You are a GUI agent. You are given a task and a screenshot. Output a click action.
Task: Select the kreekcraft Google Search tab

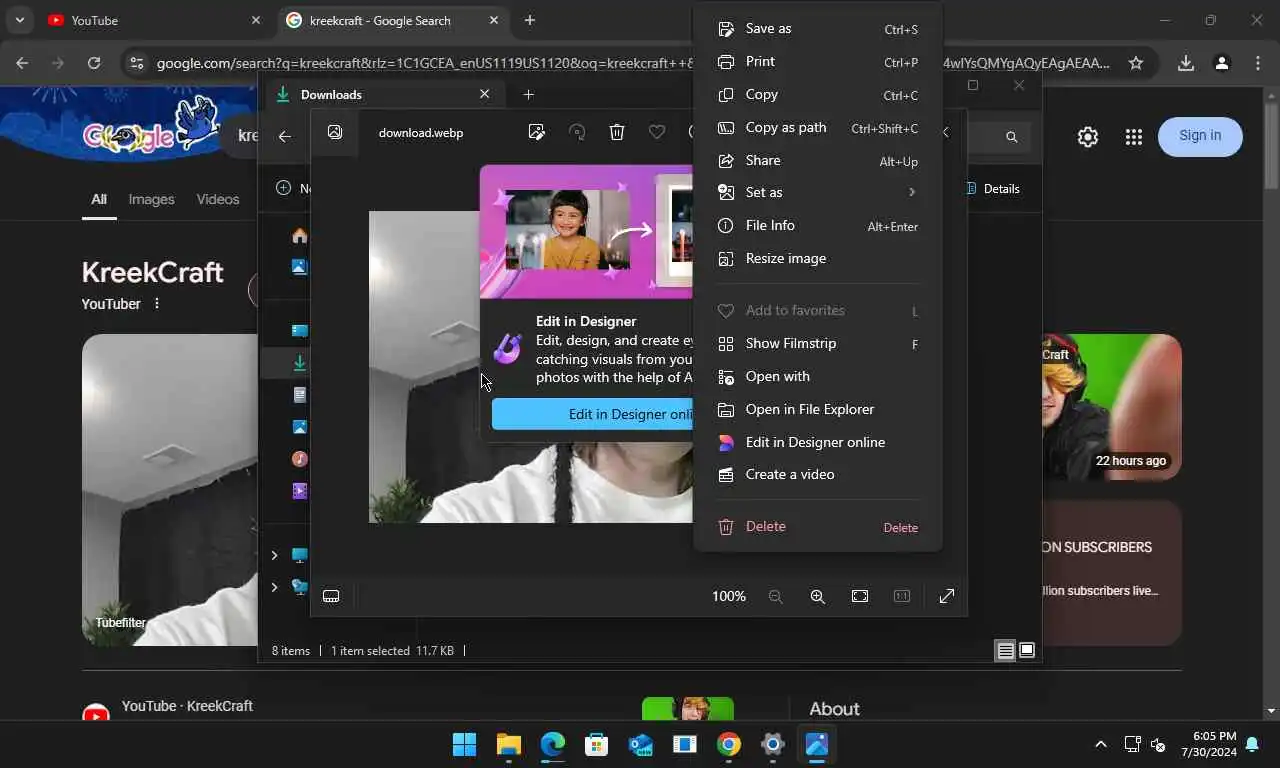point(393,20)
